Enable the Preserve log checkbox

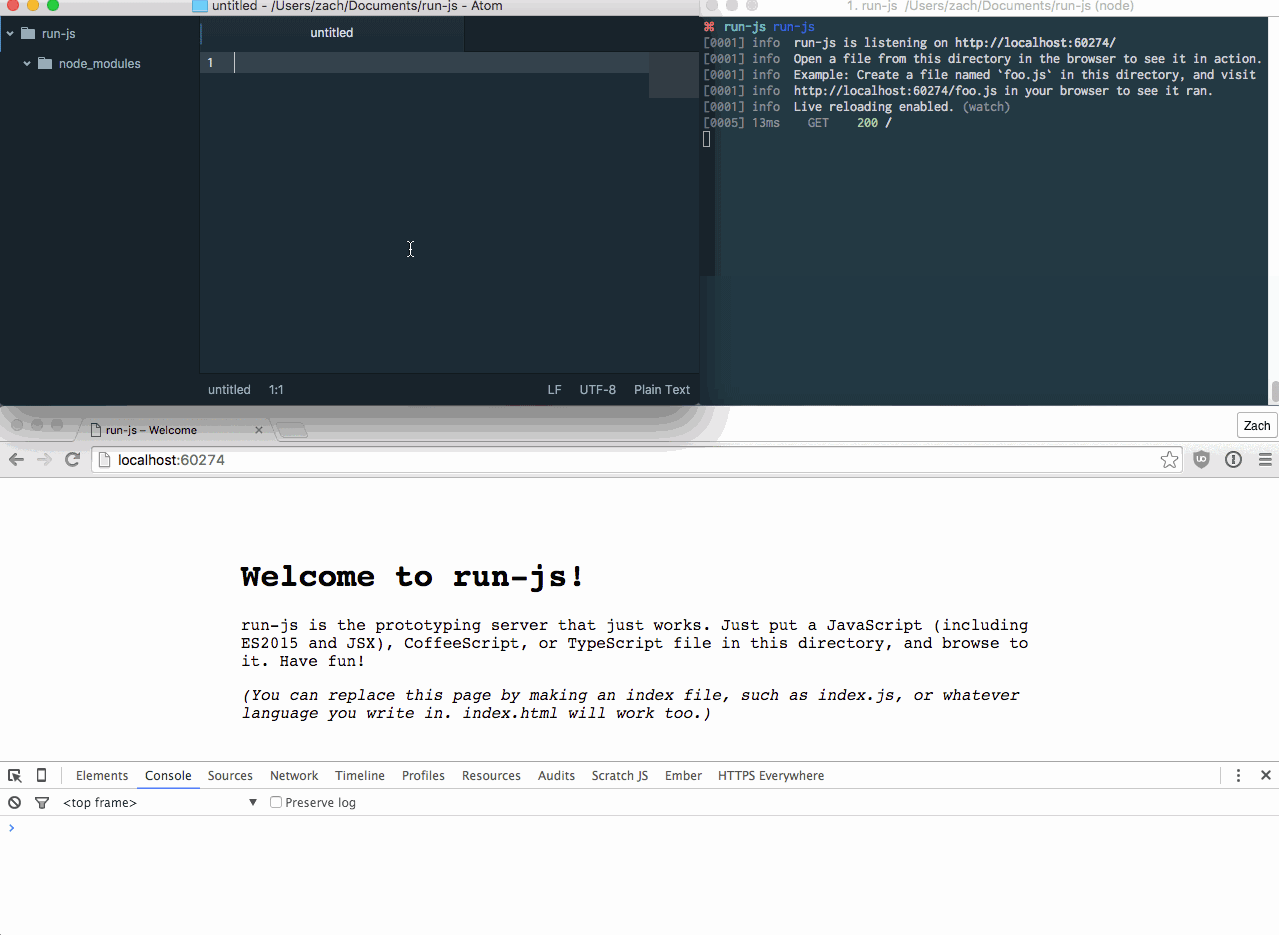(x=275, y=801)
